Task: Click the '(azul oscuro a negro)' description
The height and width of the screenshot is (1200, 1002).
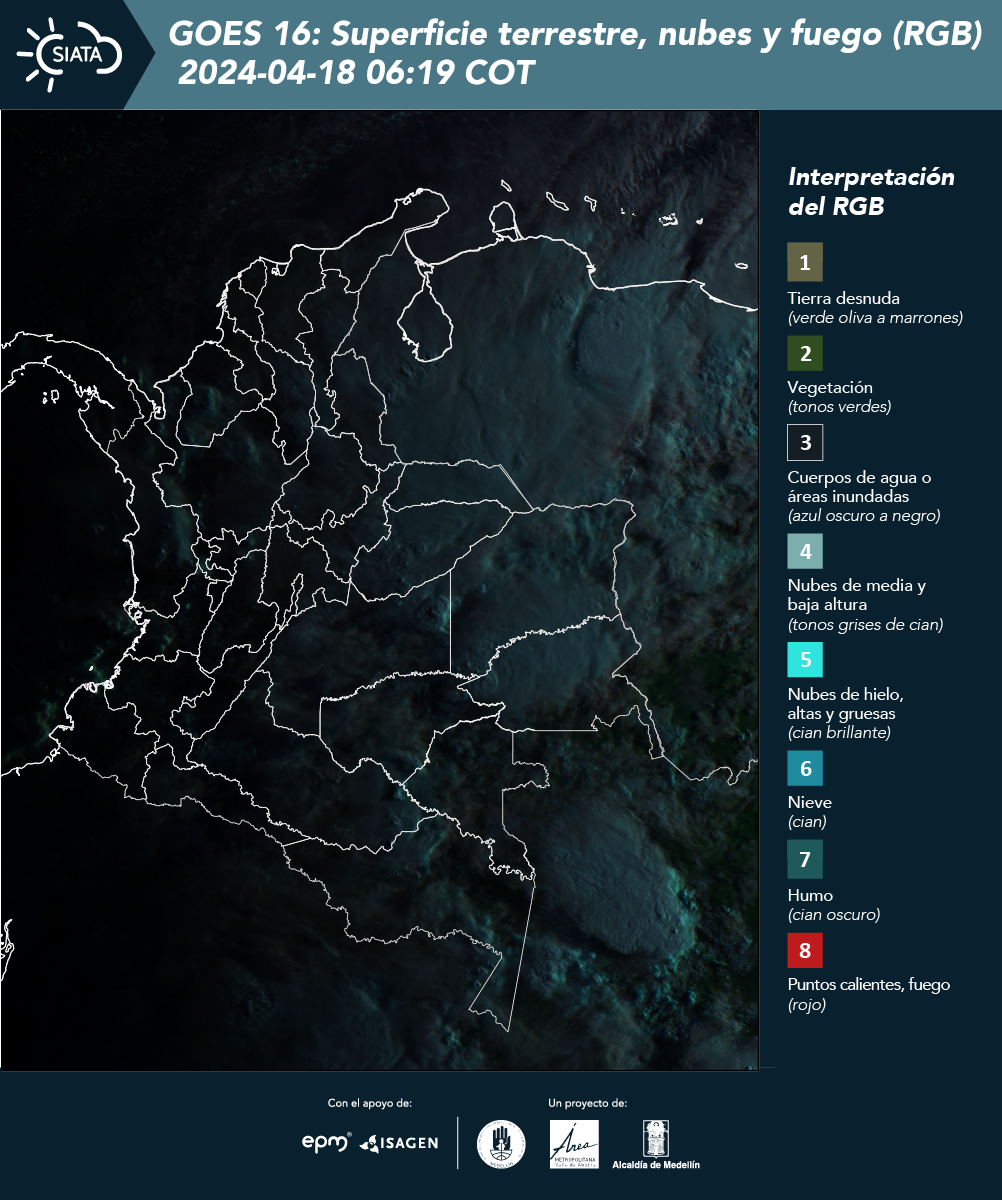Action: tap(864, 516)
